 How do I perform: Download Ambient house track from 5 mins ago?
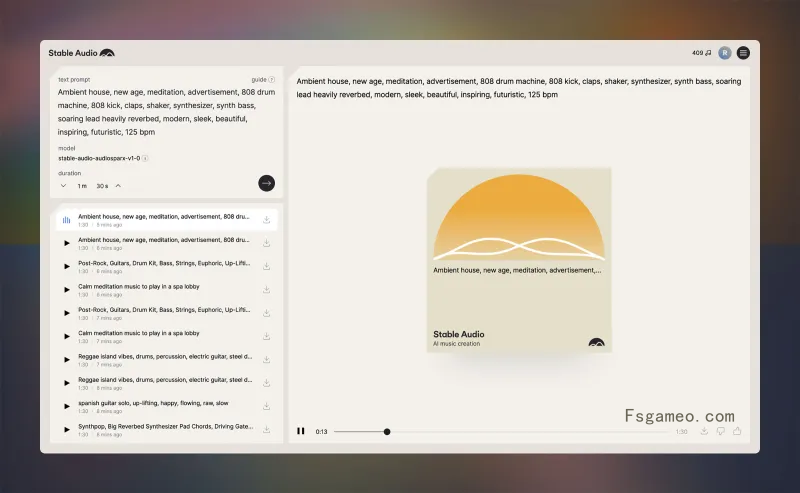(266, 220)
